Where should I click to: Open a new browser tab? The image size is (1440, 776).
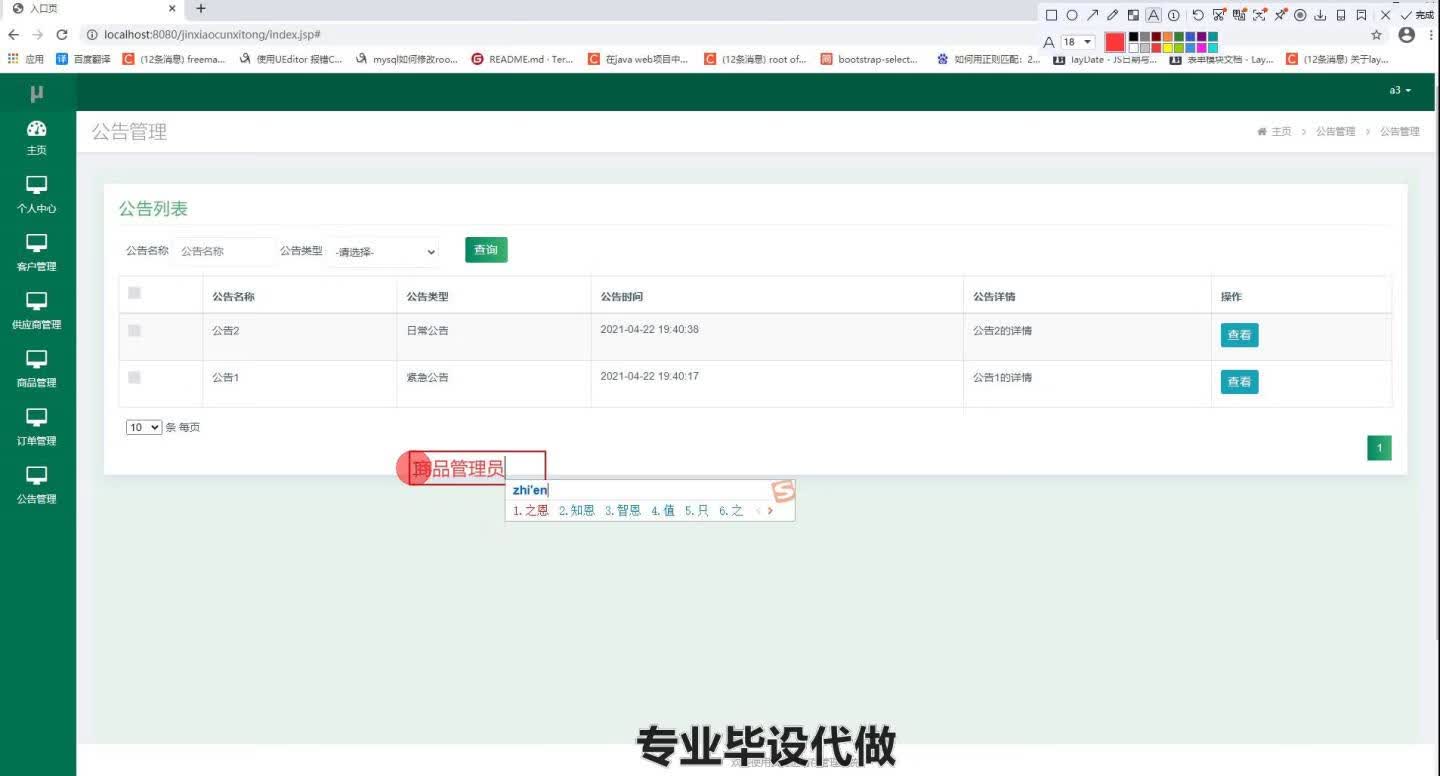200,8
